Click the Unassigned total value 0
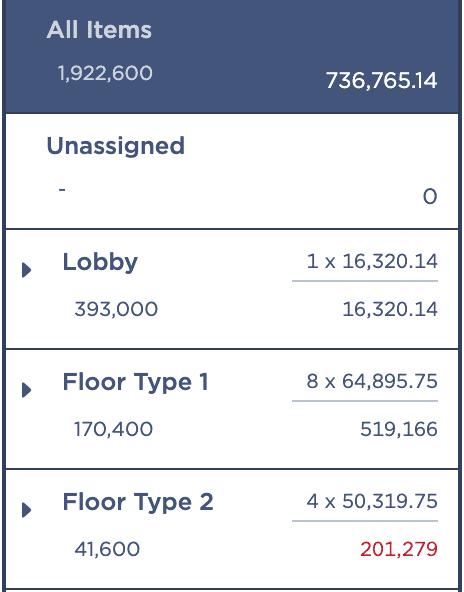Screen dimensions: 464x592 tap(430, 197)
